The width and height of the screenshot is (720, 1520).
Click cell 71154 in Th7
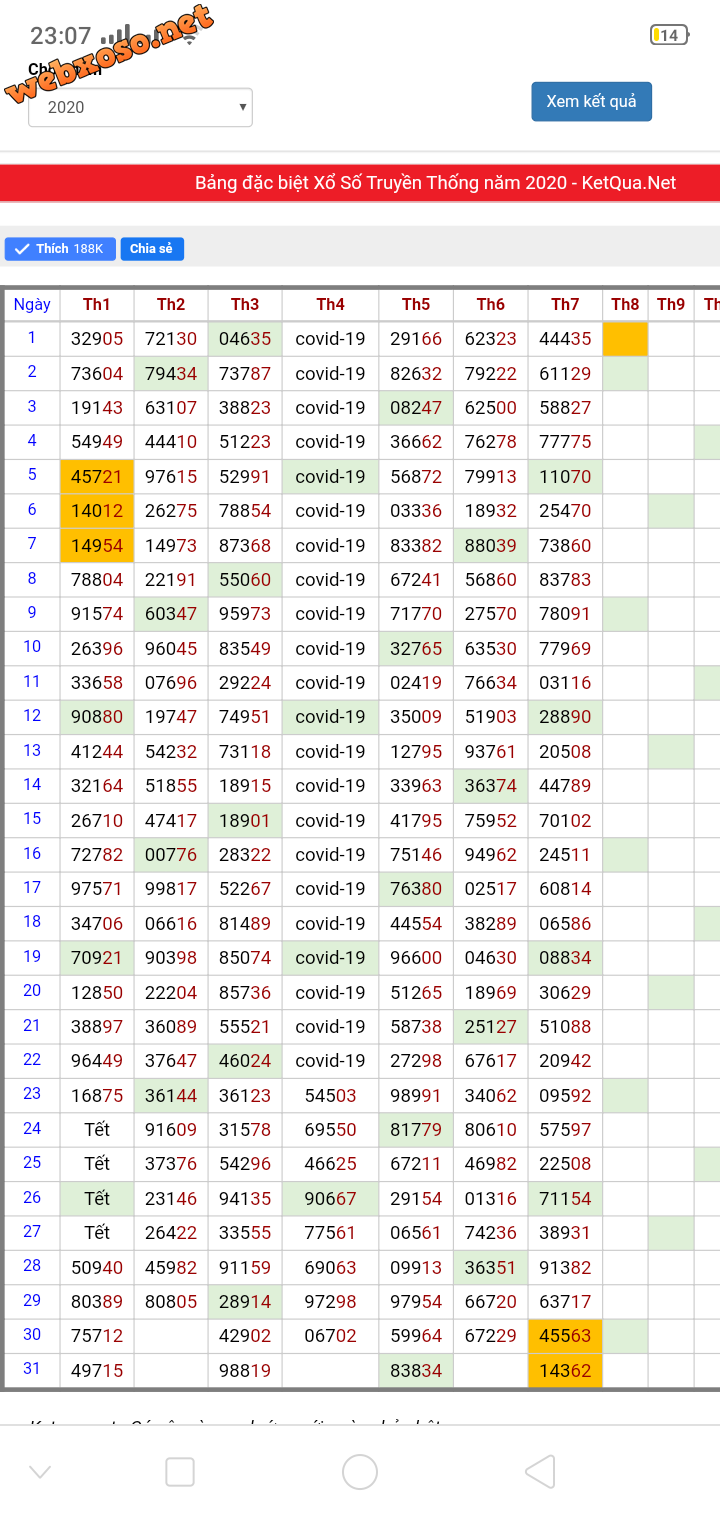(565, 1198)
